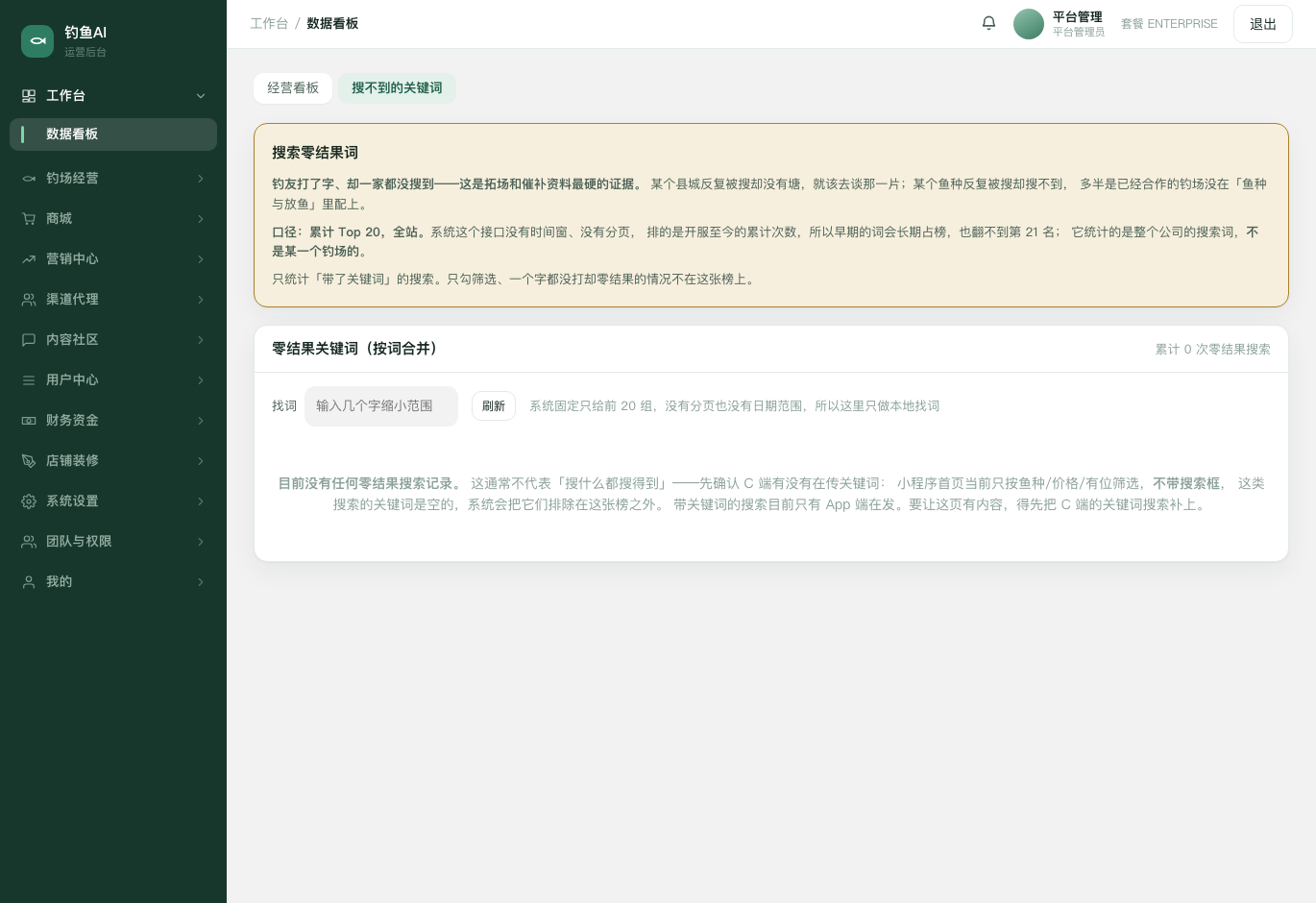Click the 用户中心 list icon

point(29,380)
